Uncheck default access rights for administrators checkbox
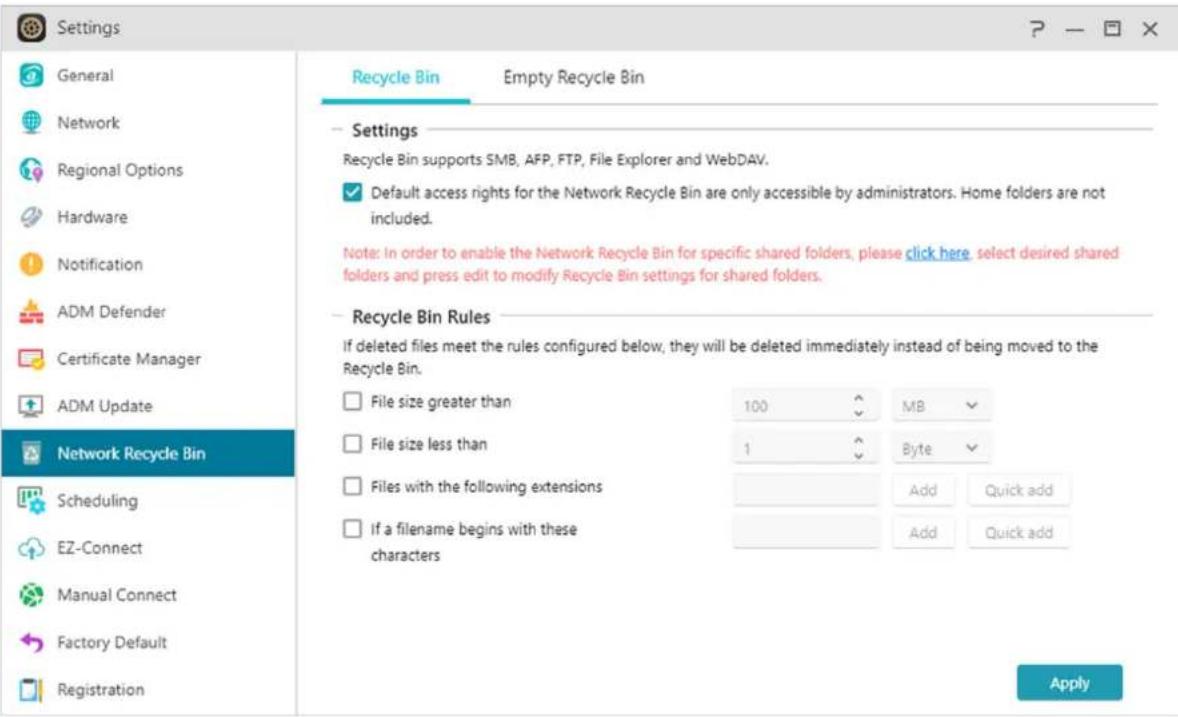The height and width of the screenshot is (717, 1178). tap(352, 193)
